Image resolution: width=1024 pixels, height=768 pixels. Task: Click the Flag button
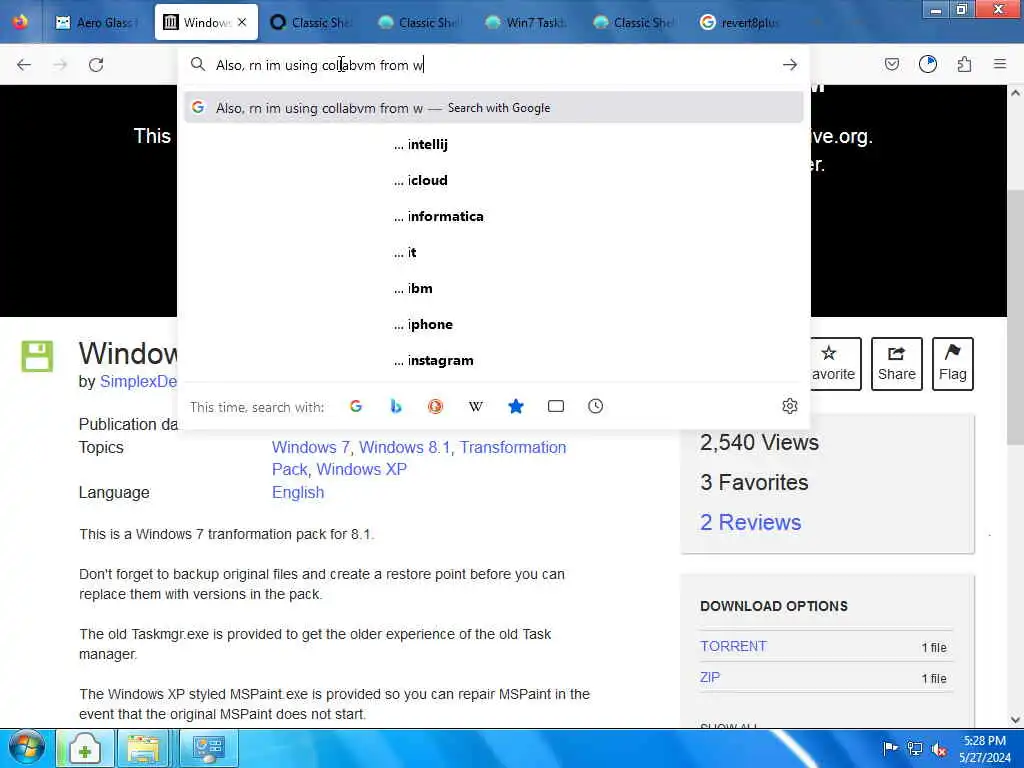pyautogui.click(x=952, y=364)
